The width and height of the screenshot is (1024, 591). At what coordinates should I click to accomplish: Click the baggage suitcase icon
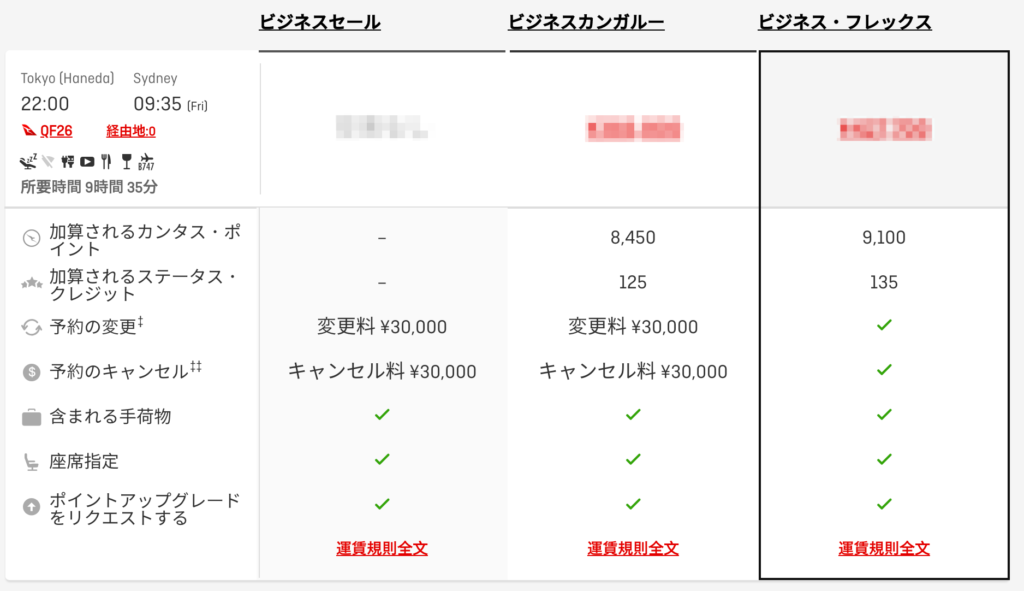click(31, 417)
